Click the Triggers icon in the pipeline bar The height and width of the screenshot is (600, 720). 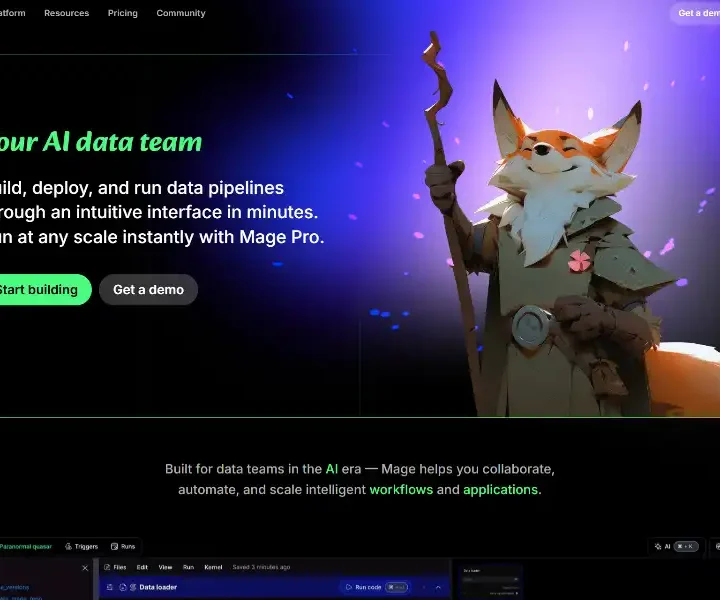point(68,546)
